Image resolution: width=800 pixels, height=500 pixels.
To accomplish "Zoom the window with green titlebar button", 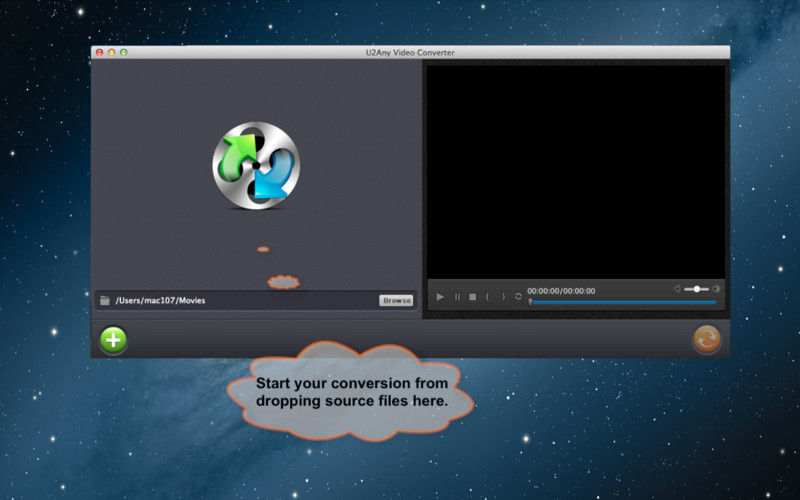I will (123, 52).
